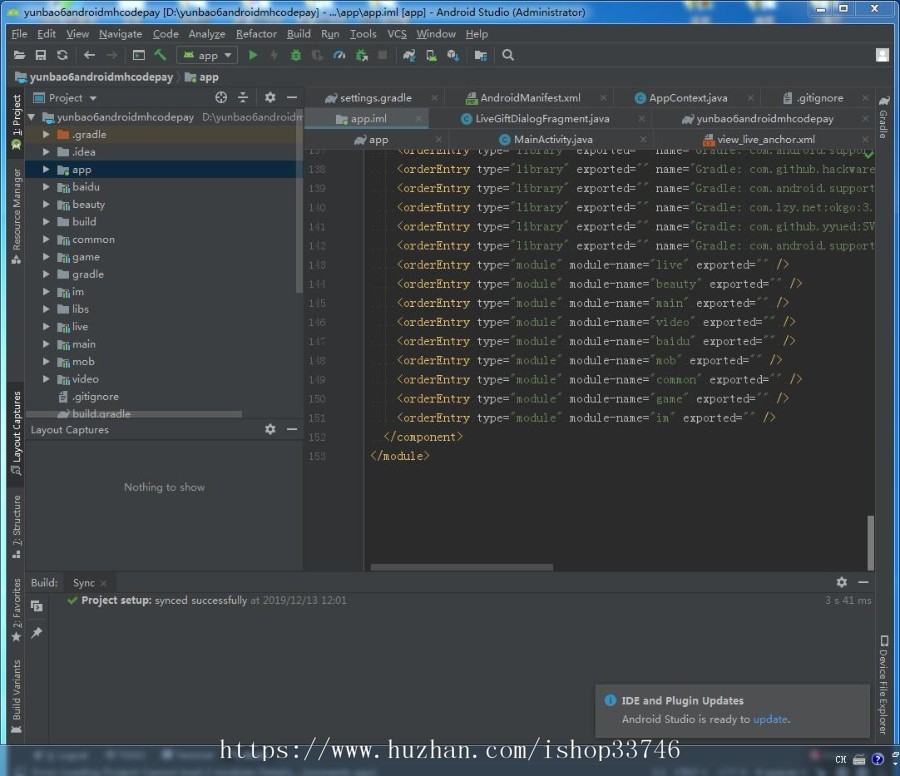900x776 pixels.
Task: Close the Sync tab in Build panel
Action: 104,583
